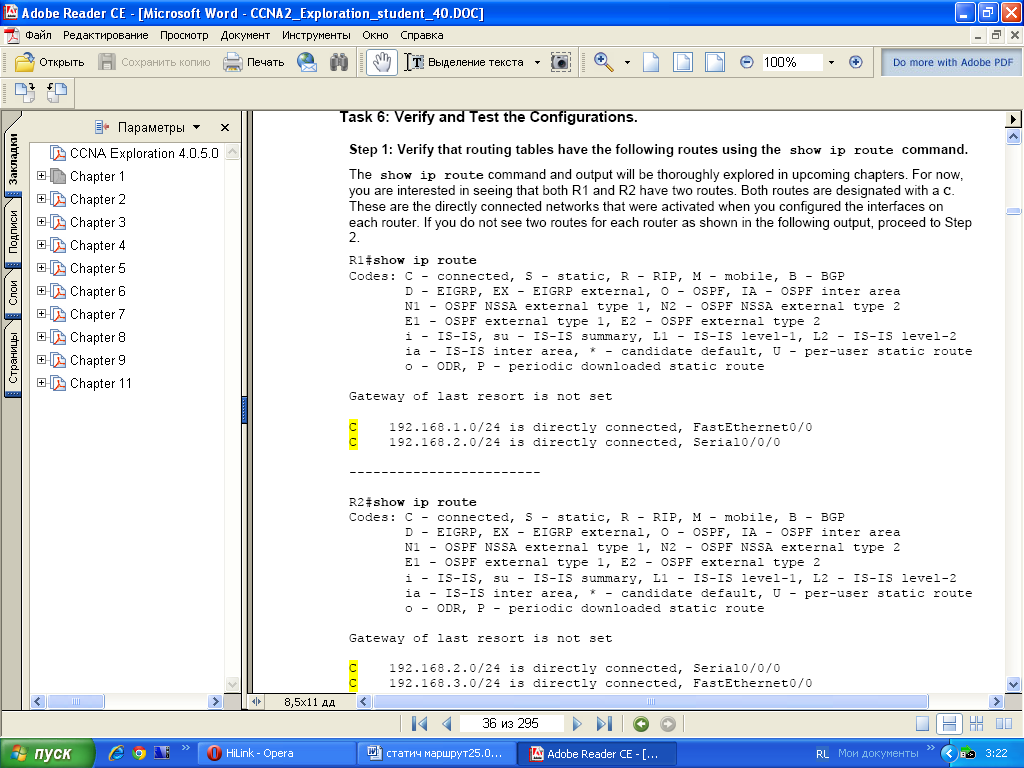1024x768 pixels.
Task: Click the Print icon
Action: 232,62
